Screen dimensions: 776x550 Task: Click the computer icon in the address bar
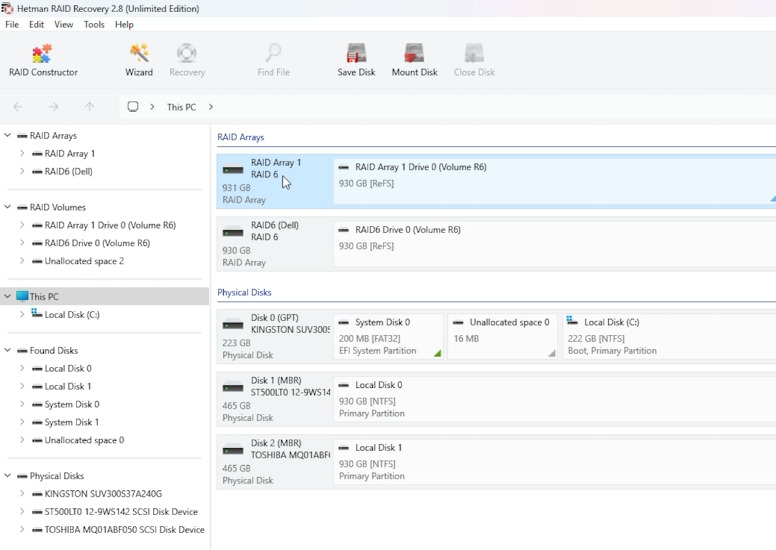click(x=133, y=107)
